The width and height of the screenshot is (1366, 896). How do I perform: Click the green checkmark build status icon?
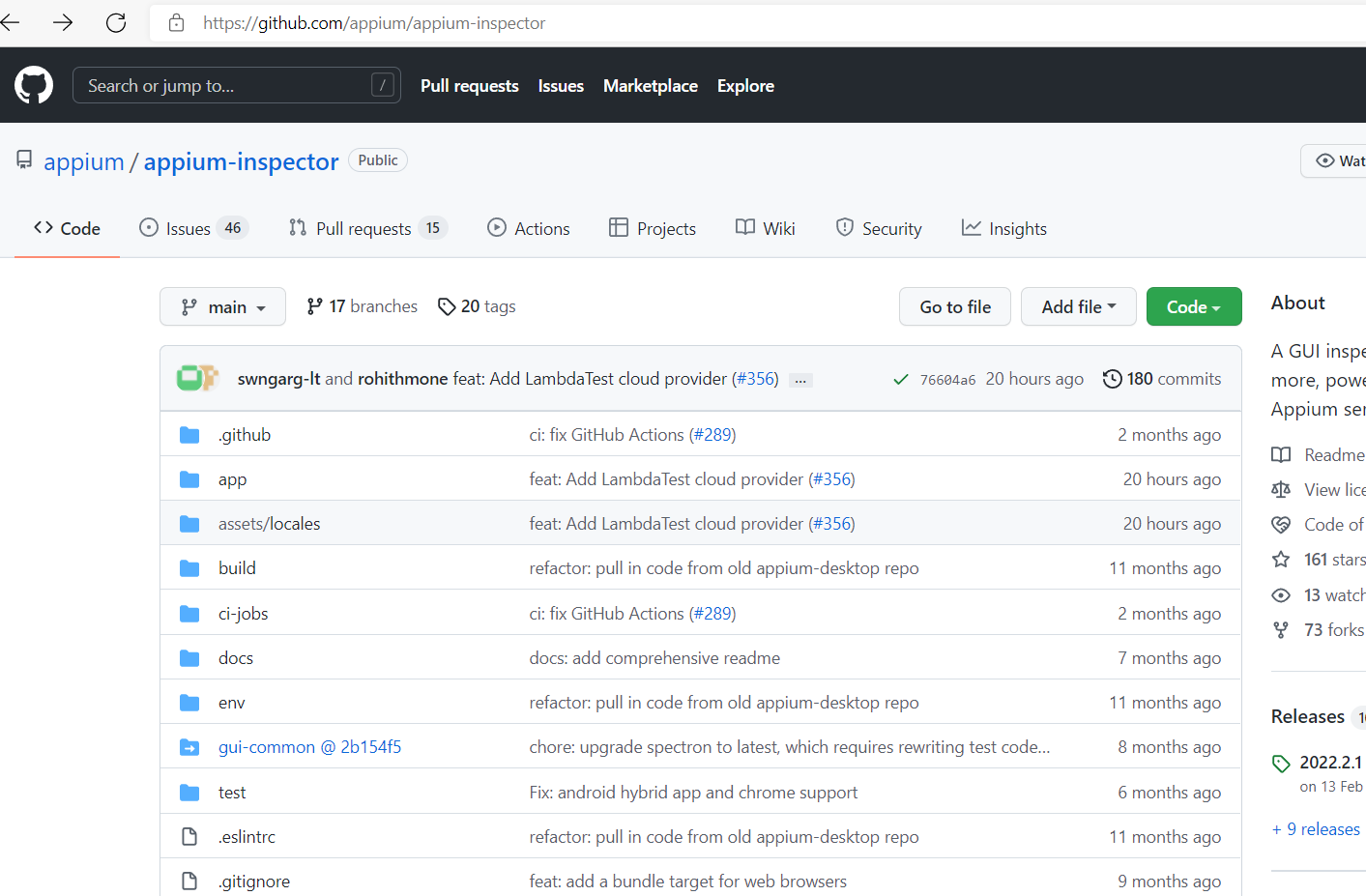[x=900, y=379]
